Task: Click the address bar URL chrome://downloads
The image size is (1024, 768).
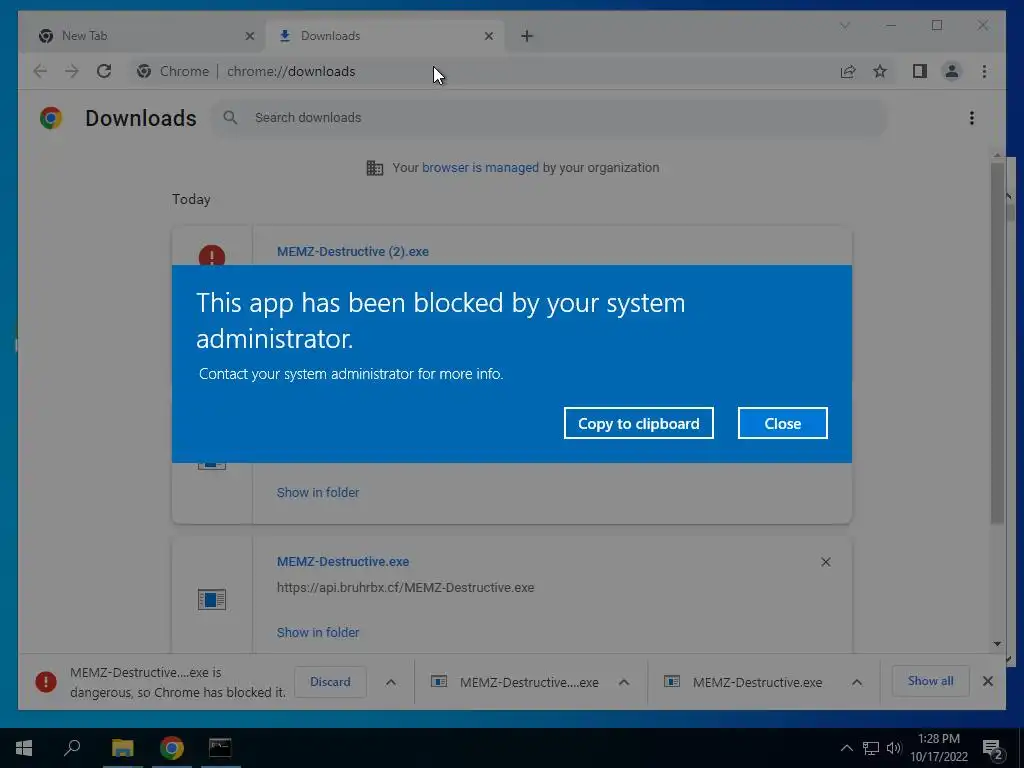Action: click(x=291, y=71)
